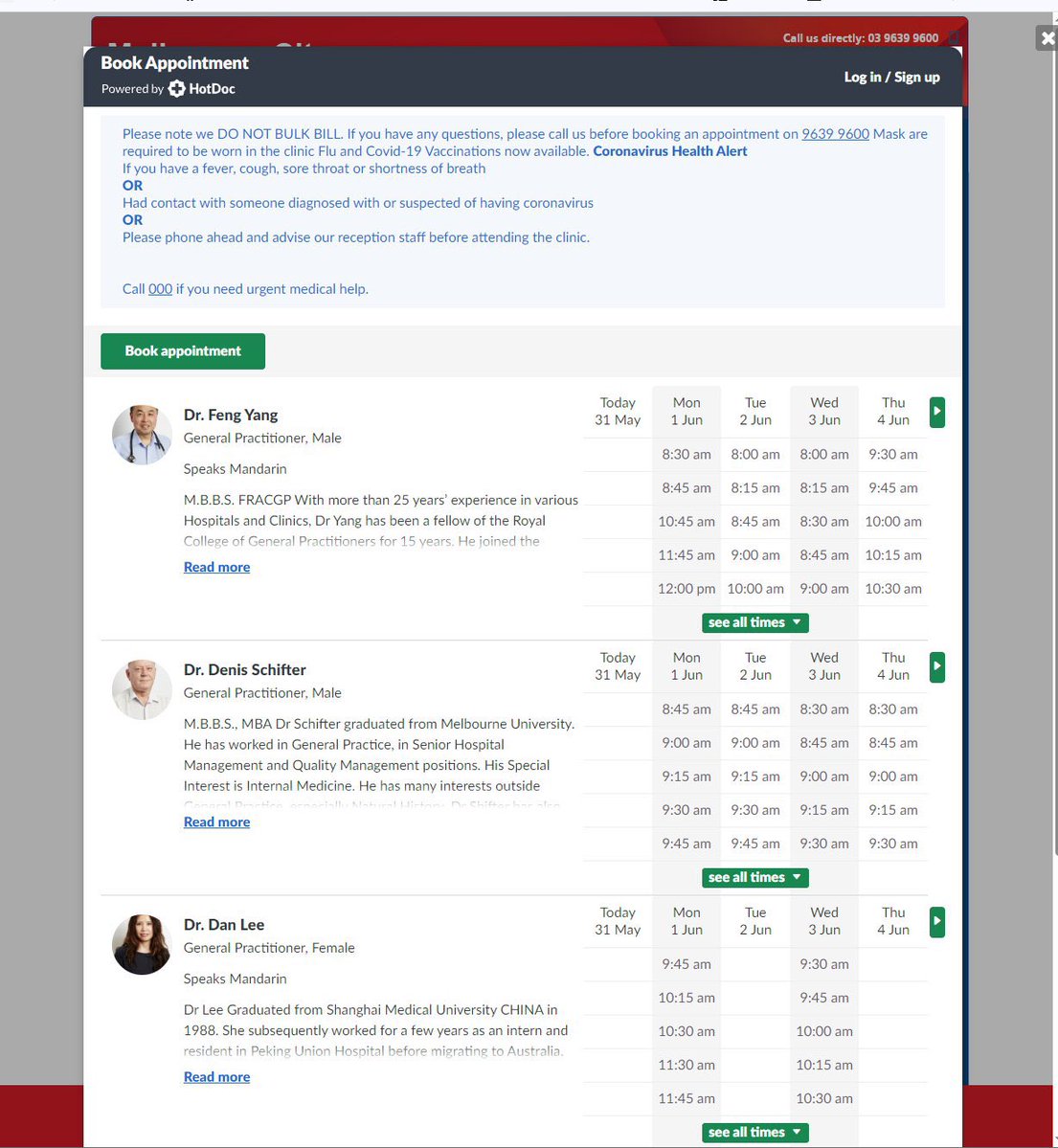This screenshot has width=1058, height=1148.
Task: Read more about Dr. Denis Schifter
Action: click(x=216, y=822)
